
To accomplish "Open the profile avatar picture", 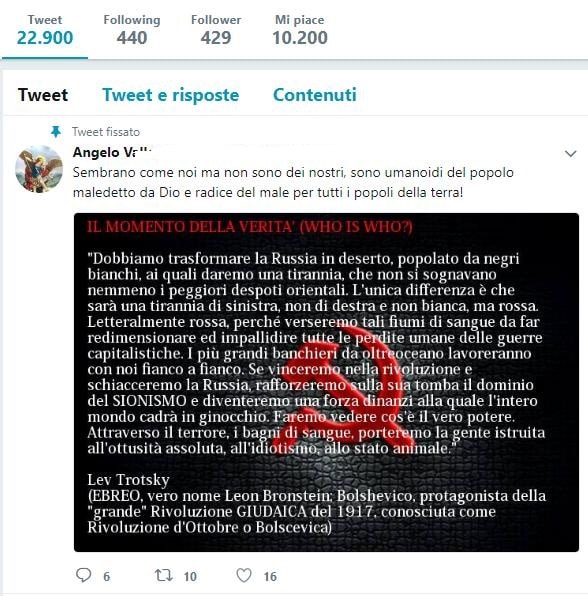I will coord(39,169).
